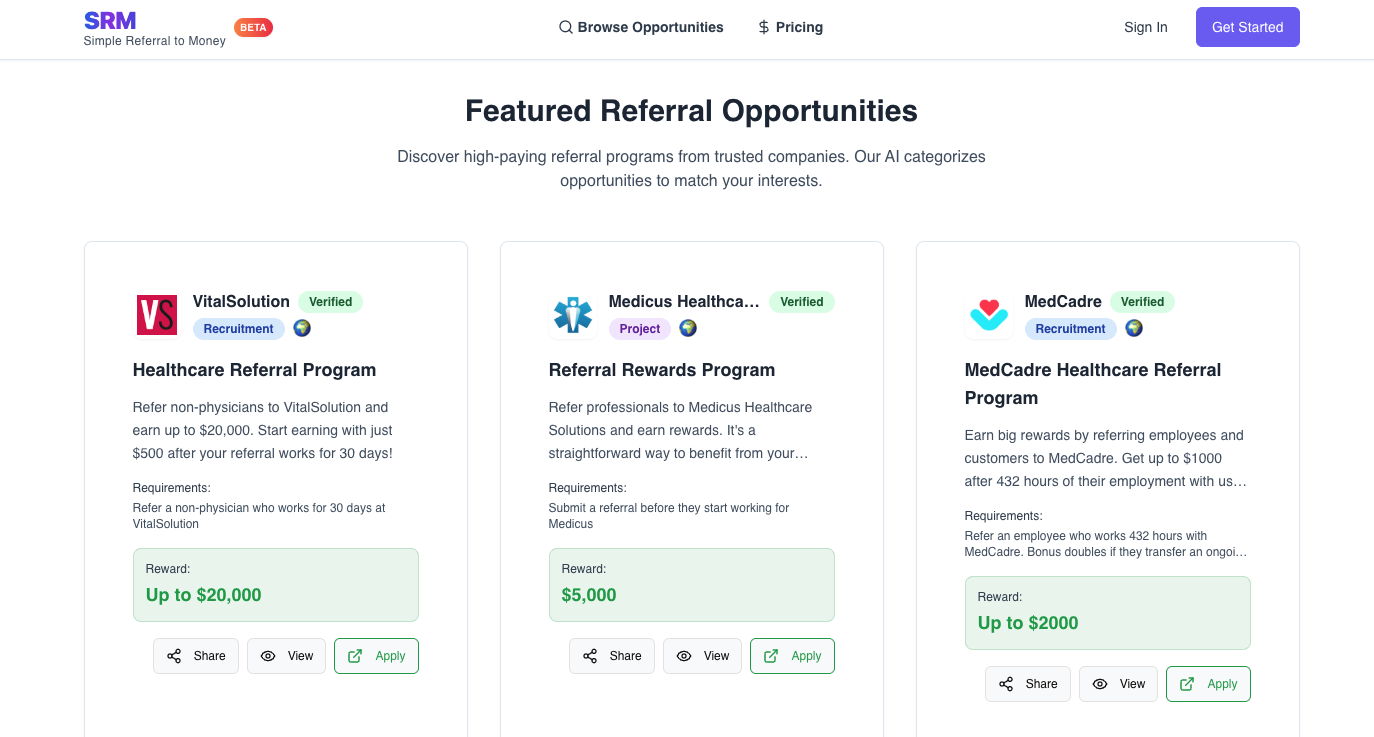This screenshot has height=737, width=1374.
Task: Click the Verified badge beside Medicus Healthcare
Action: coord(802,302)
